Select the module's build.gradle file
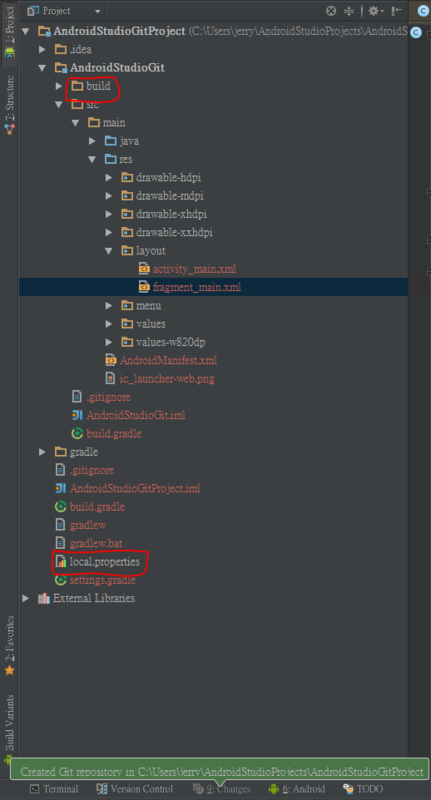 pos(114,434)
